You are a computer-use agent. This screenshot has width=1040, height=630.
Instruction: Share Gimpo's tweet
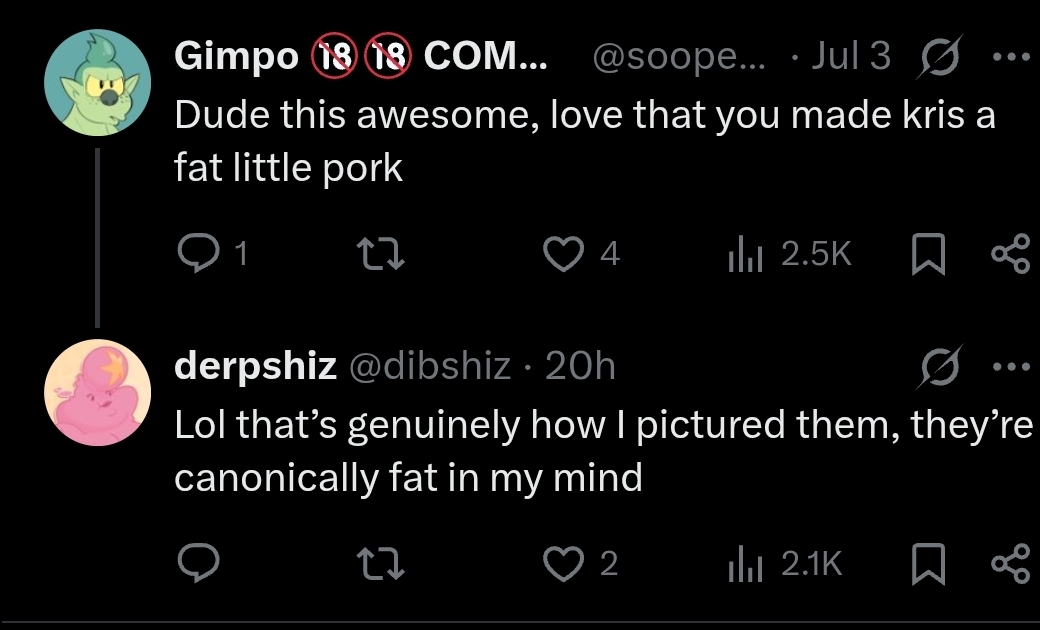pos(1010,254)
